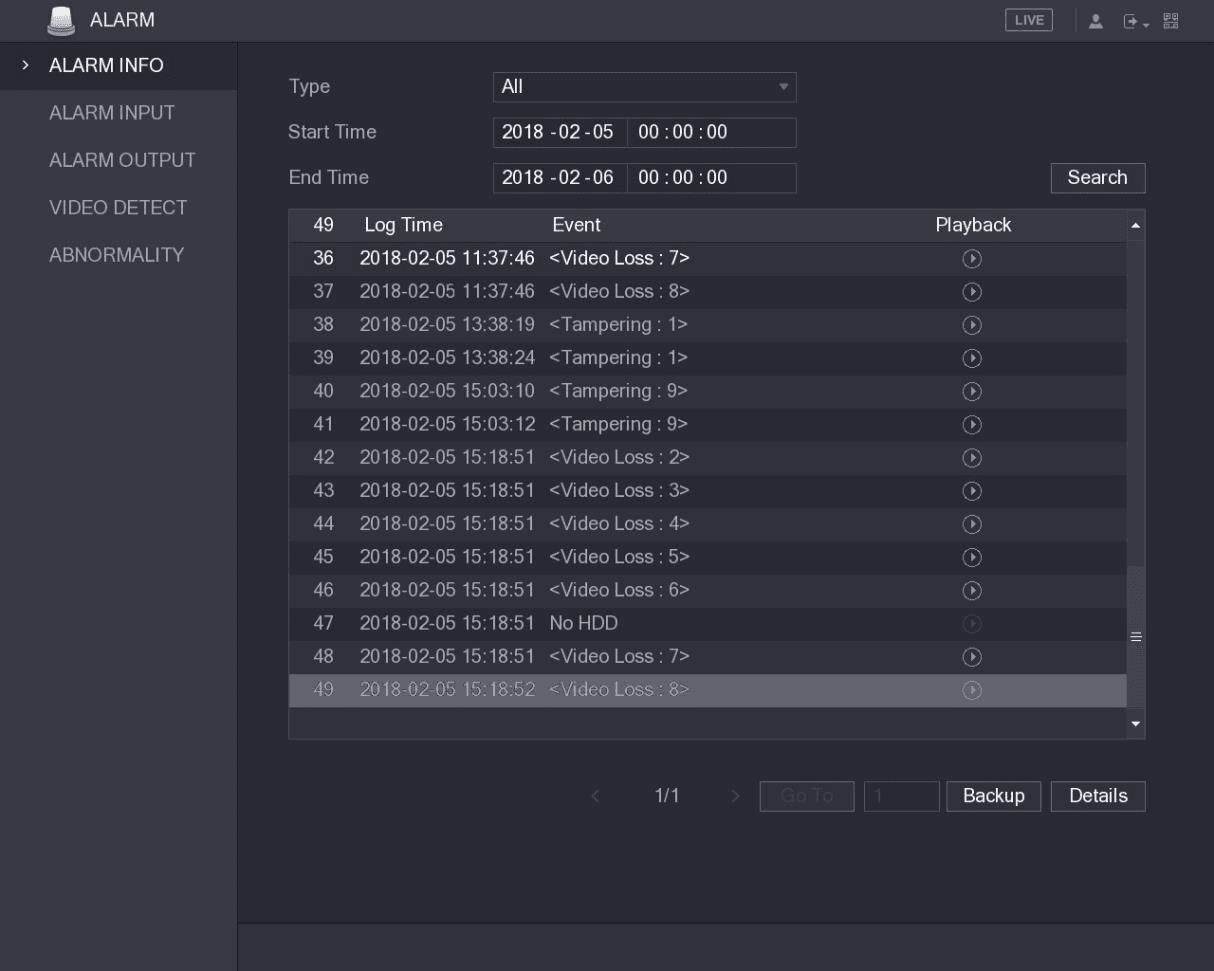The image size is (1214, 971).
Task: Open ALARM OUTPUT section
Action: 122,160
